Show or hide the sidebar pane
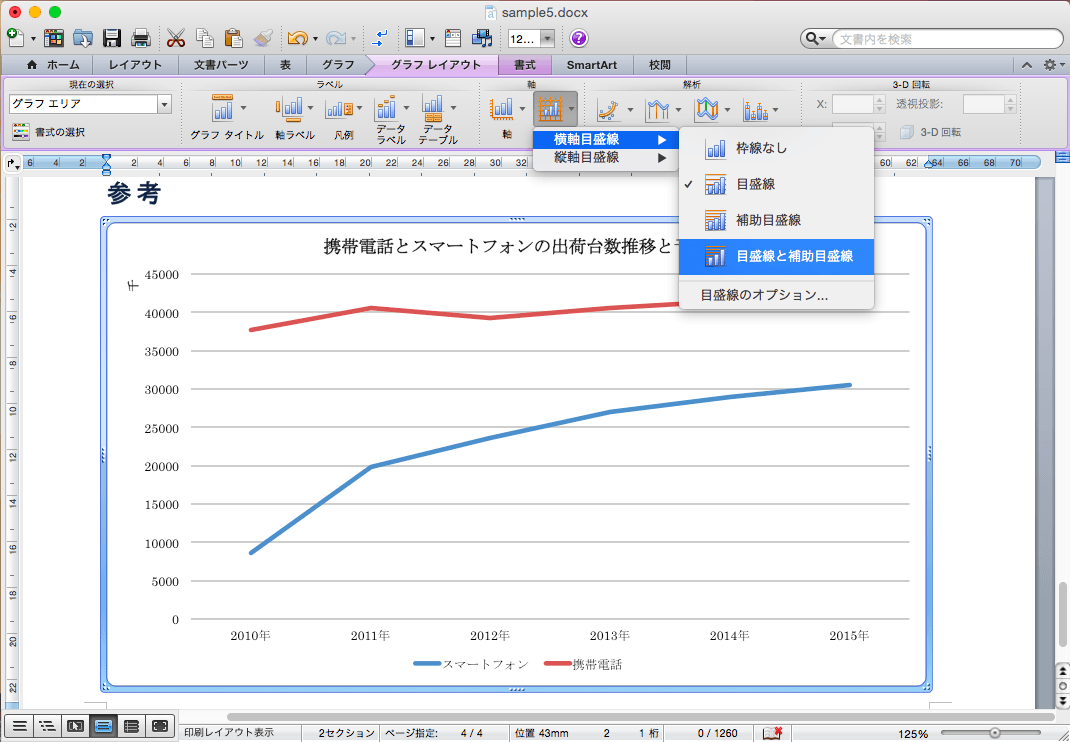 (x=415, y=38)
